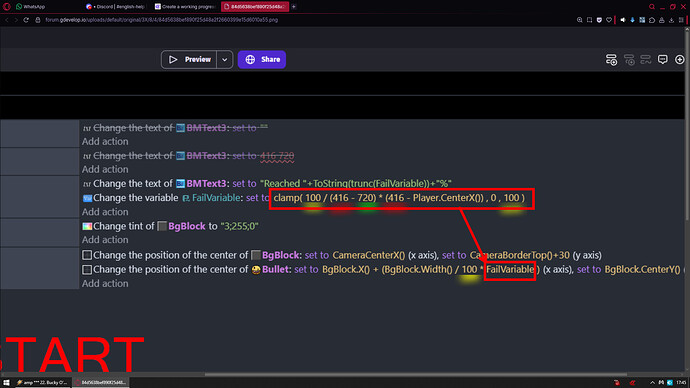Open a new browser tab with plus
Screen dimensions: 690x388
[294, 7]
